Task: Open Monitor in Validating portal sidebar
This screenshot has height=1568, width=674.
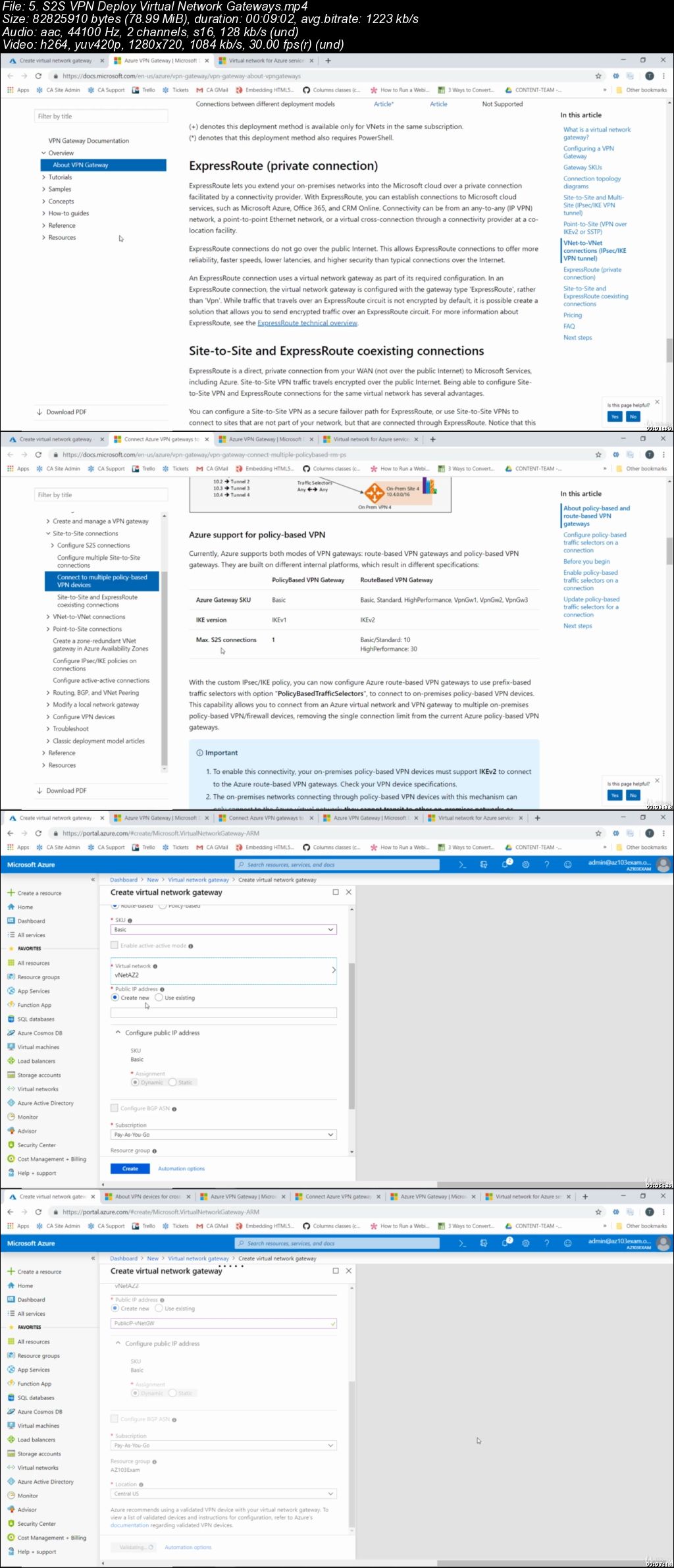Action: click(28, 1496)
